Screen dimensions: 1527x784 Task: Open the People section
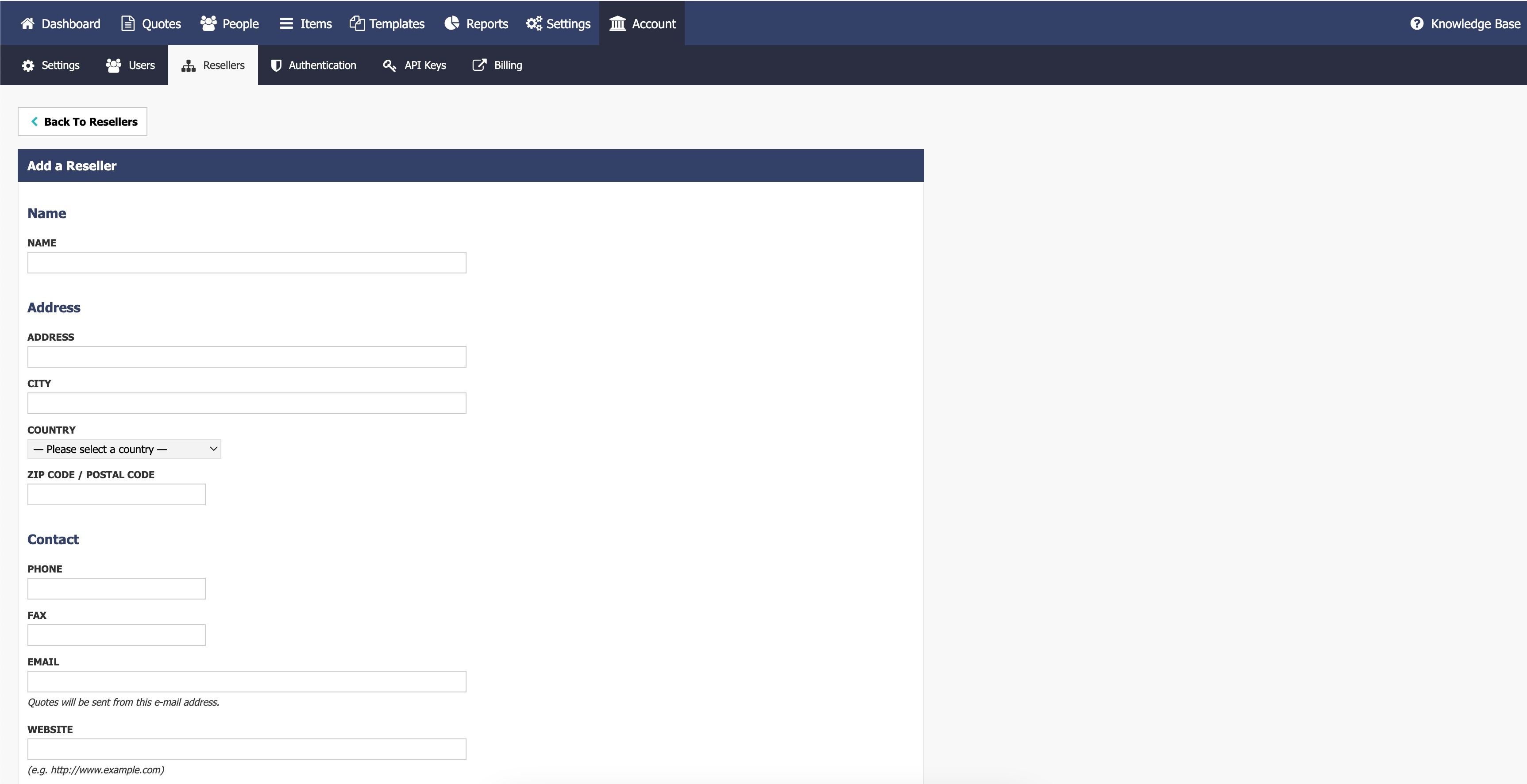229,23
